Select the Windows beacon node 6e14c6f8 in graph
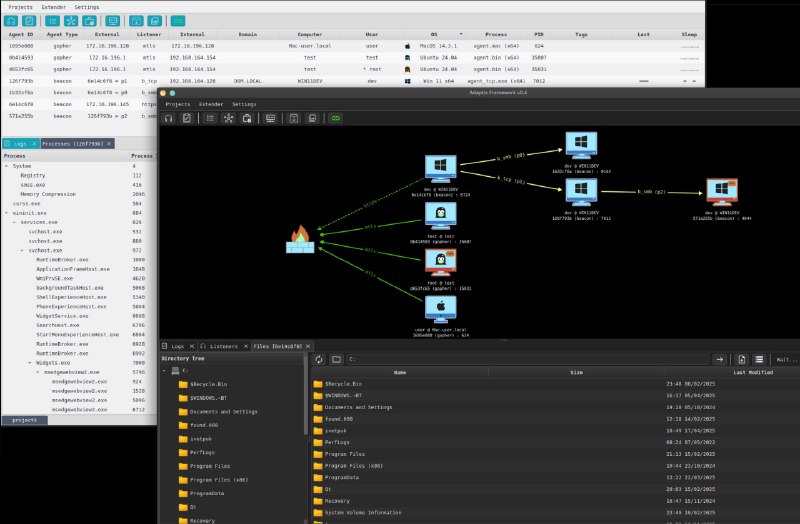Image resolution: width=800 pixels, height=524 pixels. click(441, 169)
